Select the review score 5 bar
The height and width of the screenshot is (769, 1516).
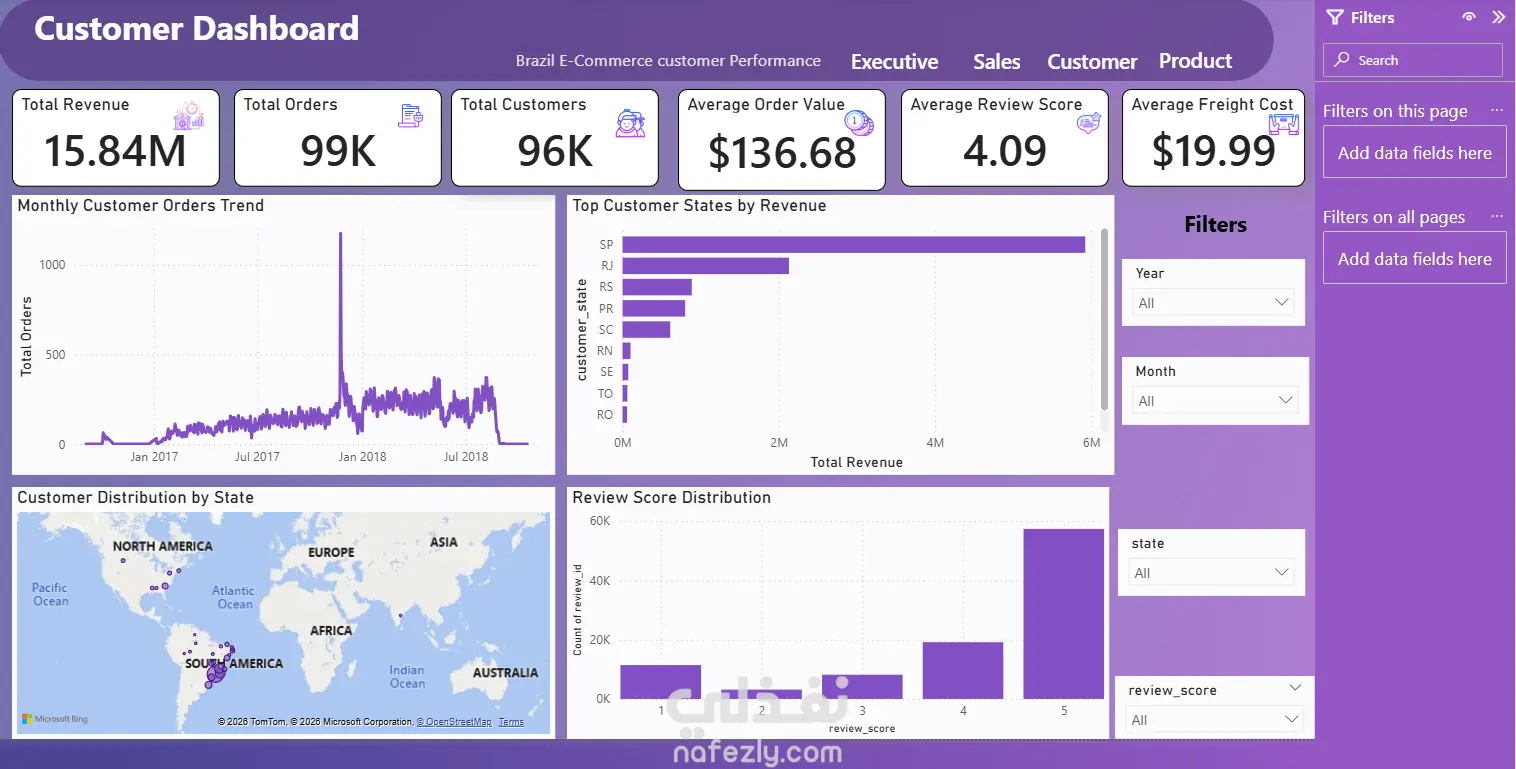point(1063,613)
